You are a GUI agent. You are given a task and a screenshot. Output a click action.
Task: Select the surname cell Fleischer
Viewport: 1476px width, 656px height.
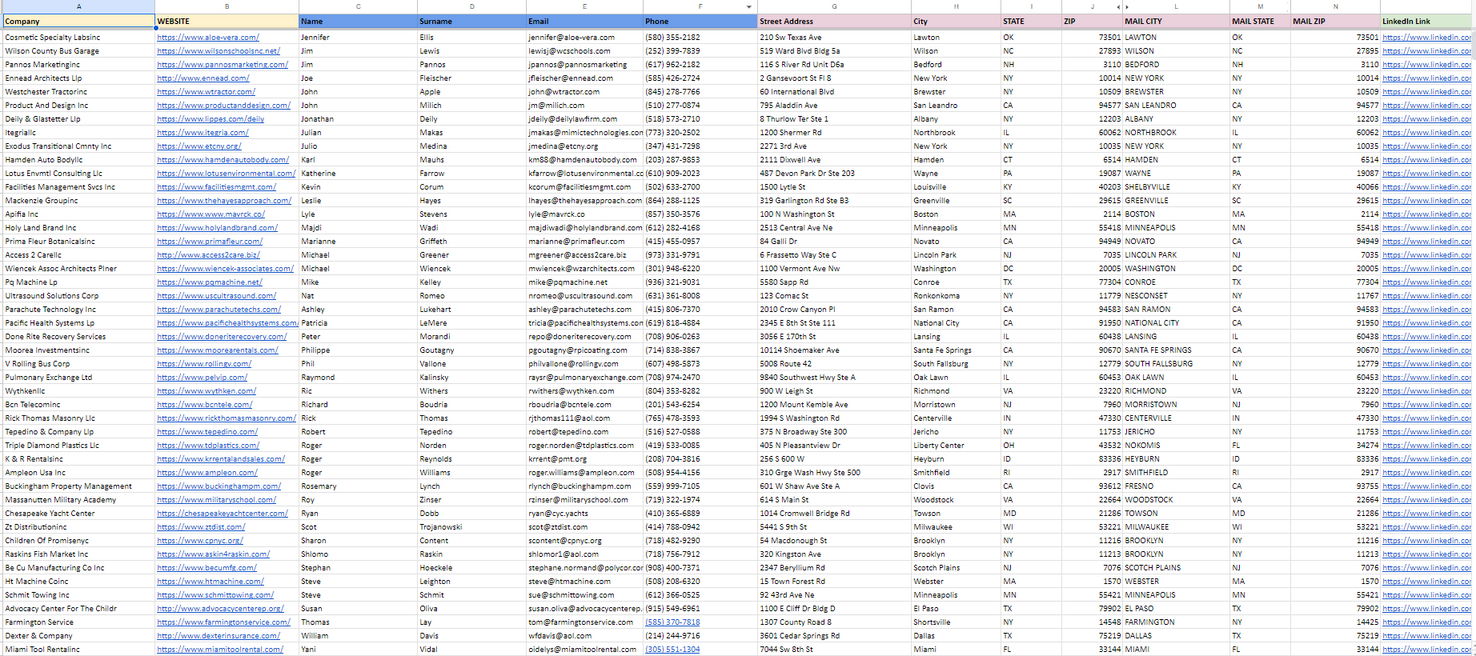(x=472, y=78)
